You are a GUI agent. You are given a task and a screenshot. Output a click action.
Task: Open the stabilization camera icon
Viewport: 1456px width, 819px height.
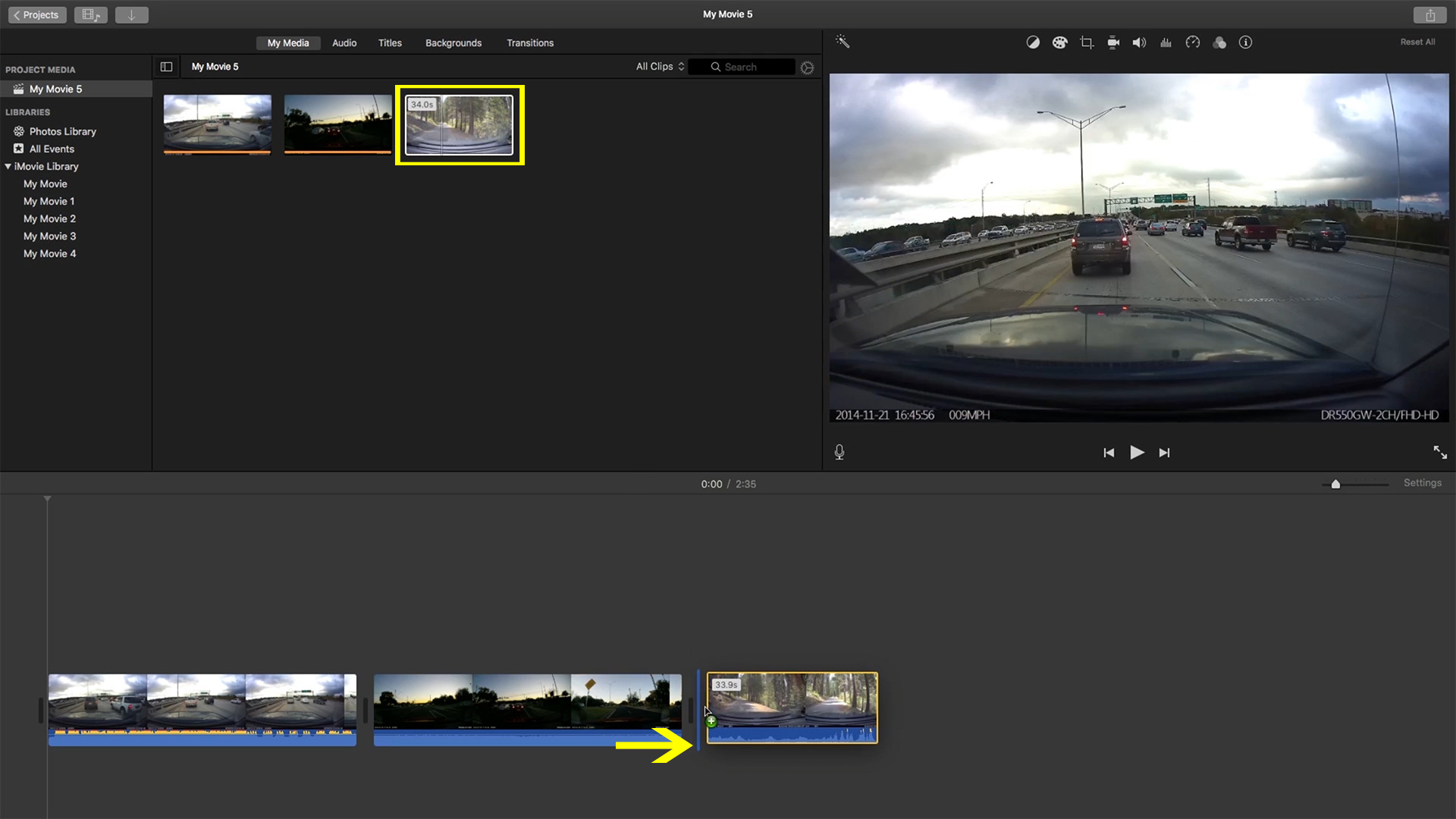[1112, 42]
